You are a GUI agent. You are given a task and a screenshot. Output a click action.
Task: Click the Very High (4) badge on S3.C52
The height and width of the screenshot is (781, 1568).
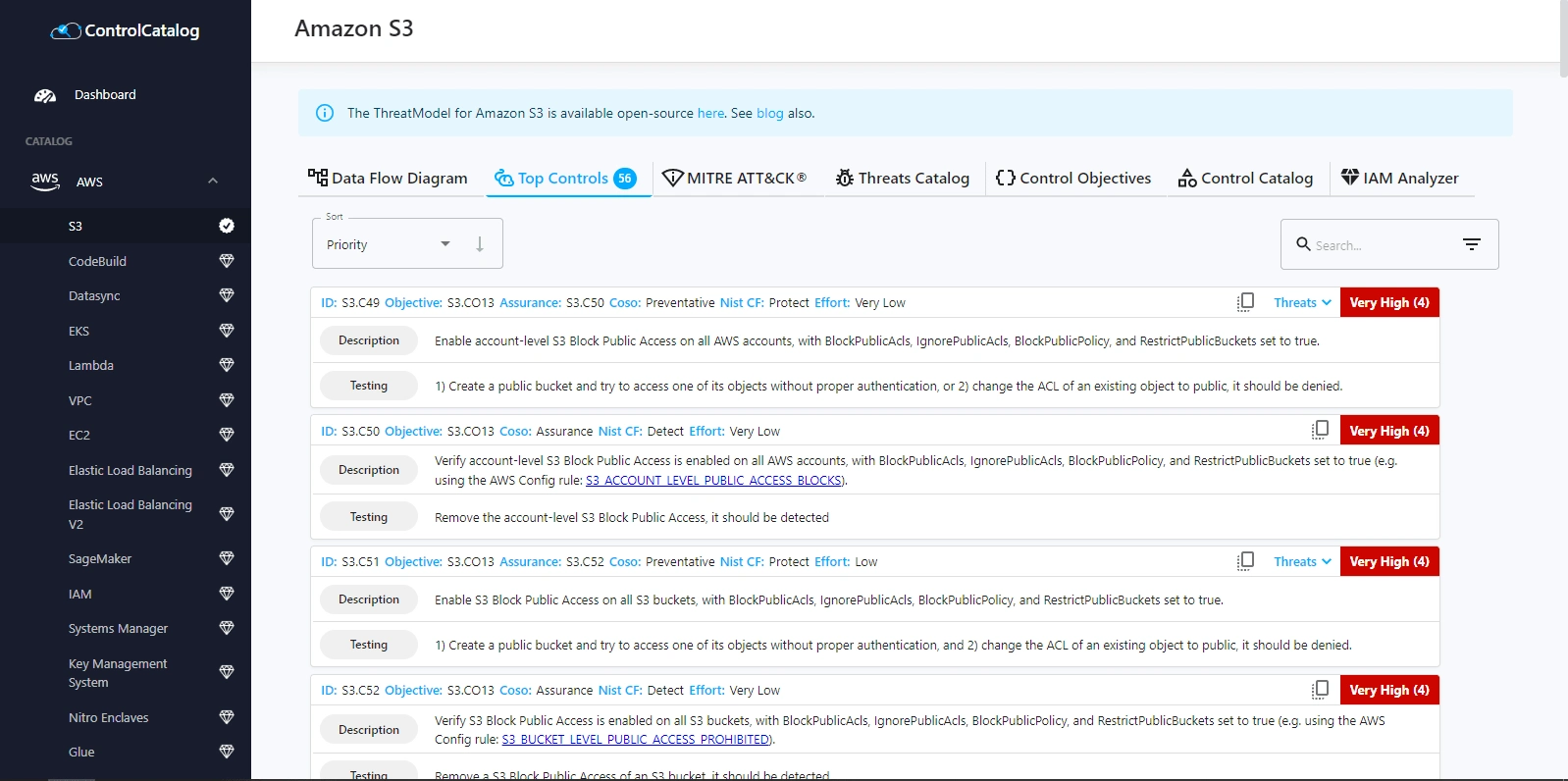click(x=1389, y=690)
